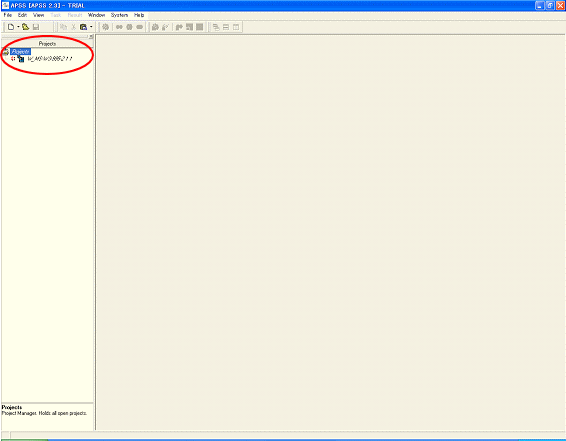Open the New document dropdown arrow
The width and height of the screenshot is (566, 441).
point(18,27)
